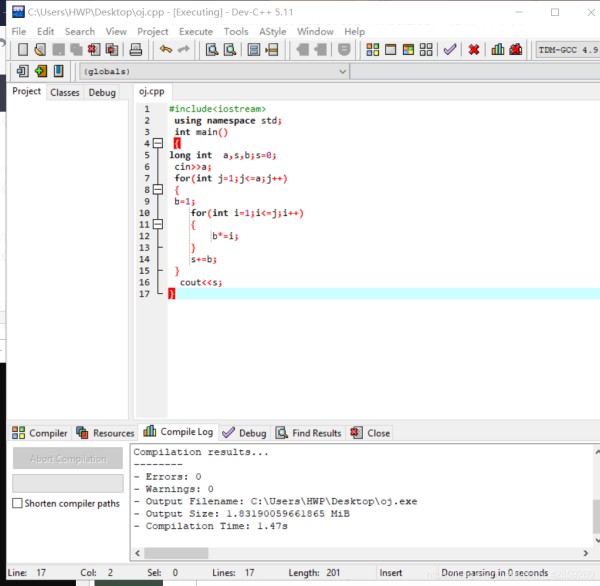Click the 'Output Filename' log line
Image resolution: width=600 pixels, height=586 pixels.
click(276, 501)
